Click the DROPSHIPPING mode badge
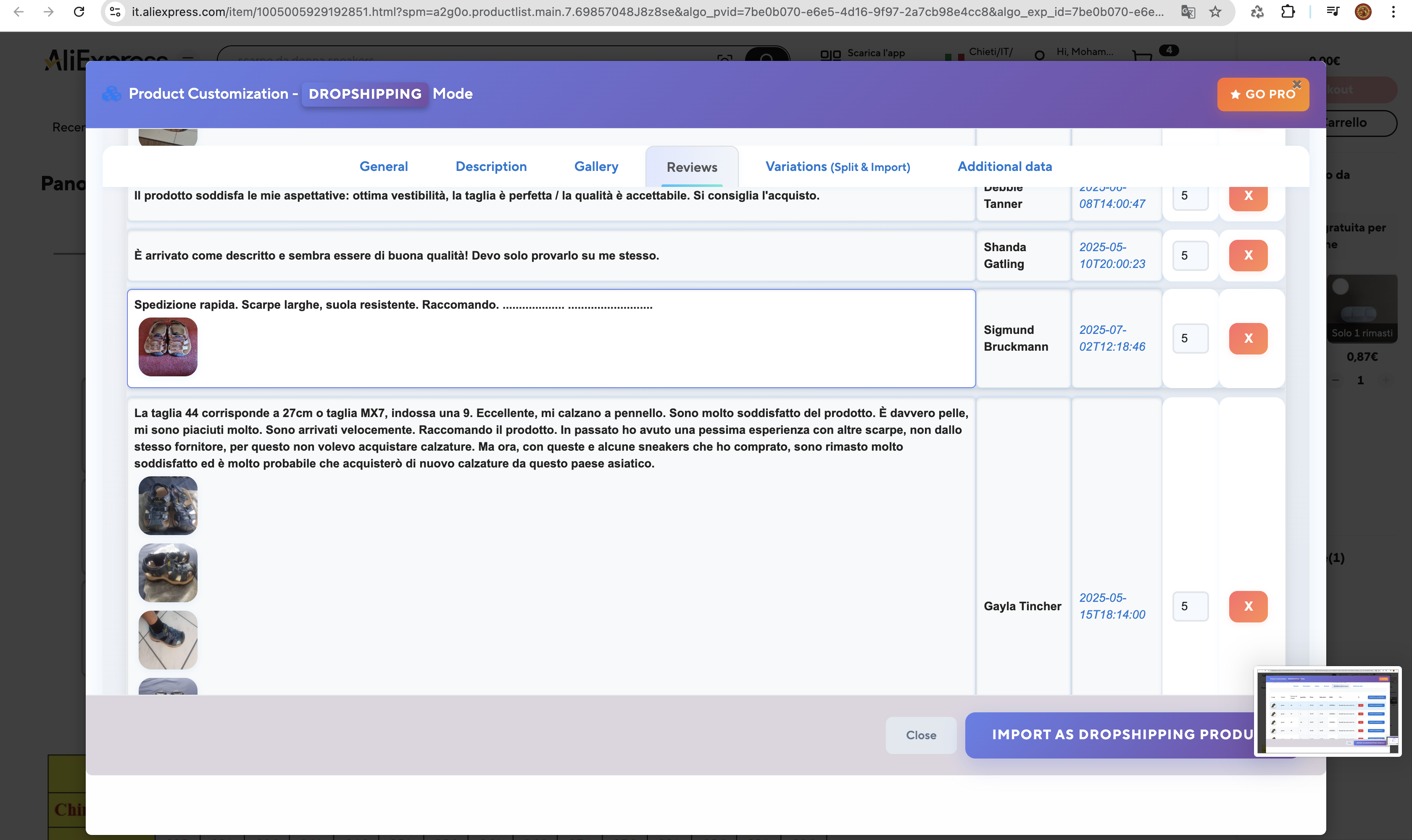This screenshot has width=1412, height=840. 365,94
